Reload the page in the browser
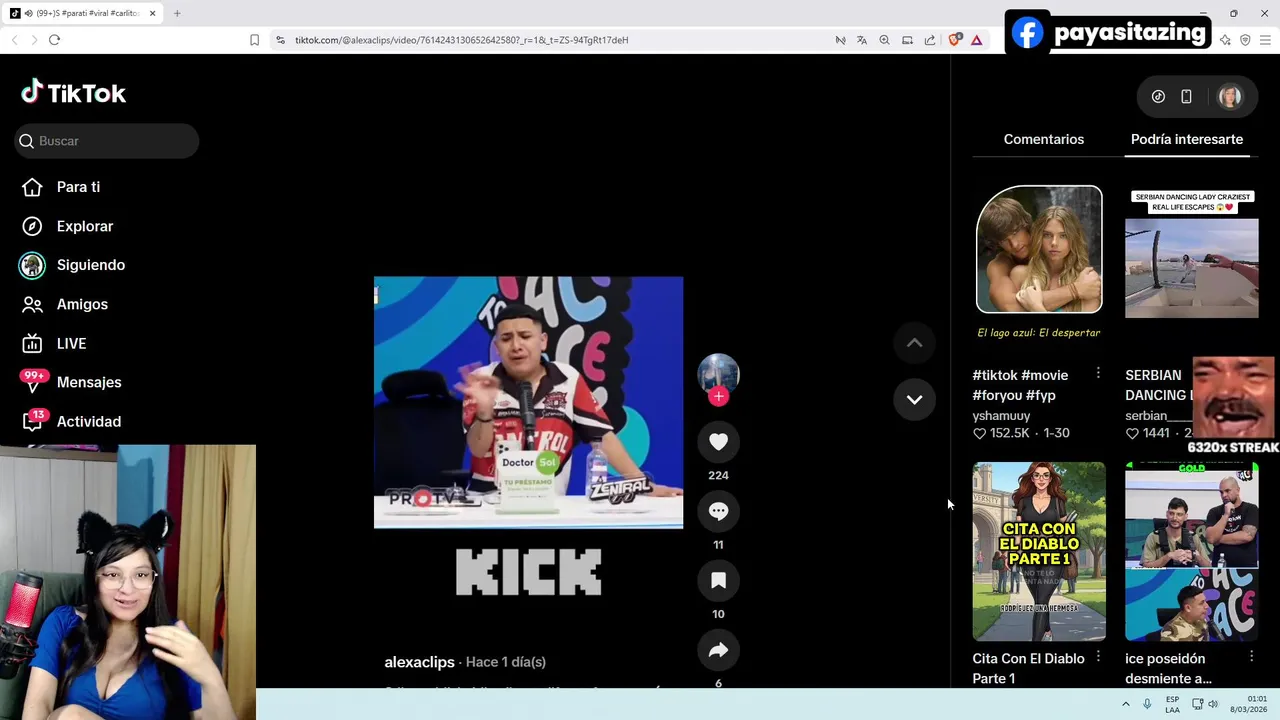This screenshot has height=720, width=1280. 54,40
